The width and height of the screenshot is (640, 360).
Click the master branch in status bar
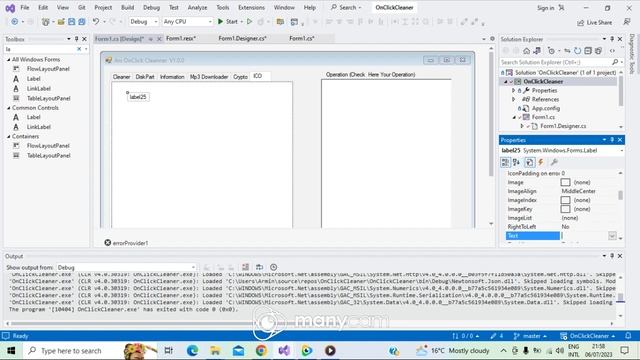530,336
